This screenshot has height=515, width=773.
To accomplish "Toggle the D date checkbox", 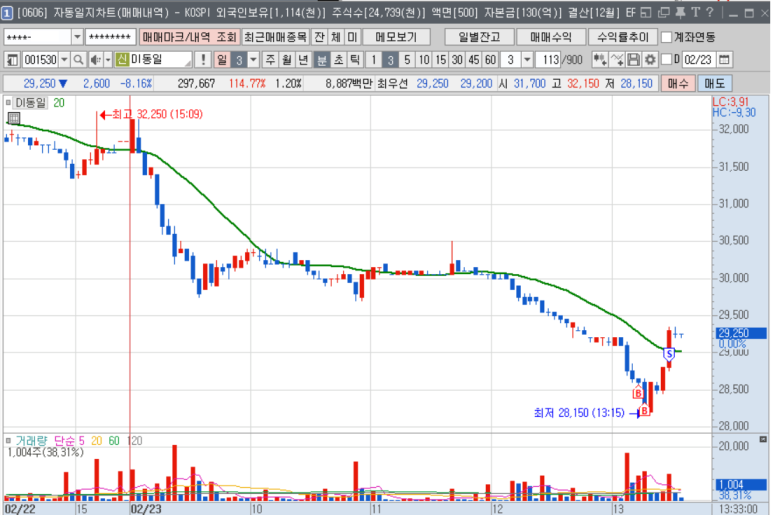I will pos(666,60).
